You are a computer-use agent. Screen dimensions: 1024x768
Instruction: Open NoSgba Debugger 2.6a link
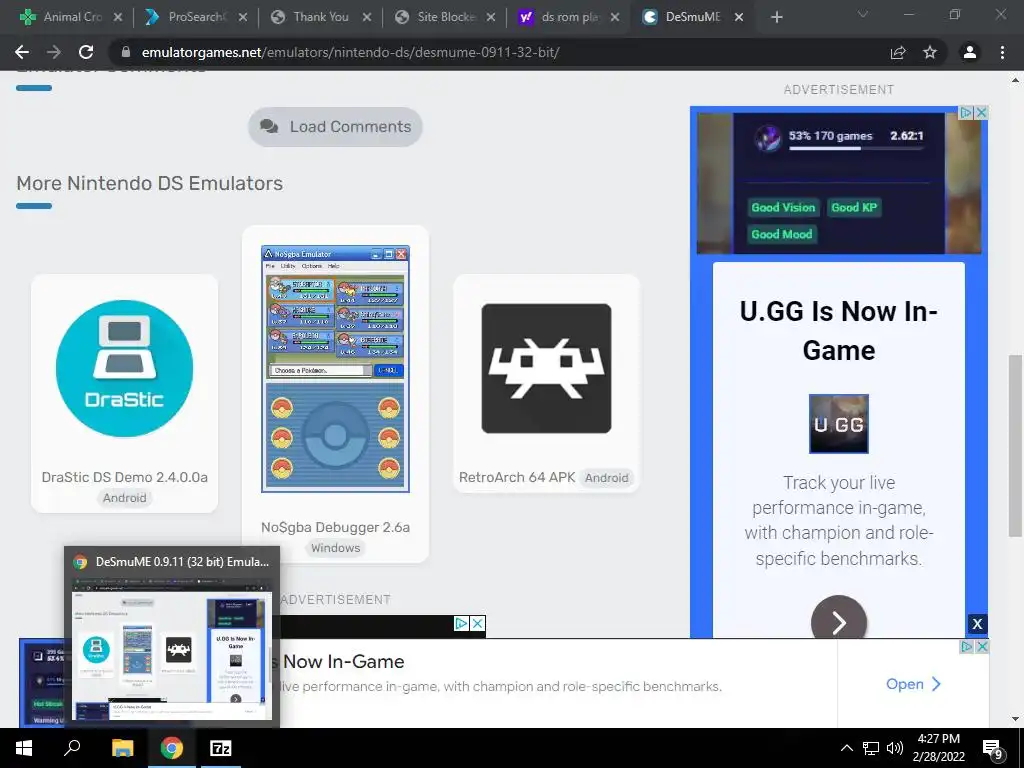tap(335, 527)
